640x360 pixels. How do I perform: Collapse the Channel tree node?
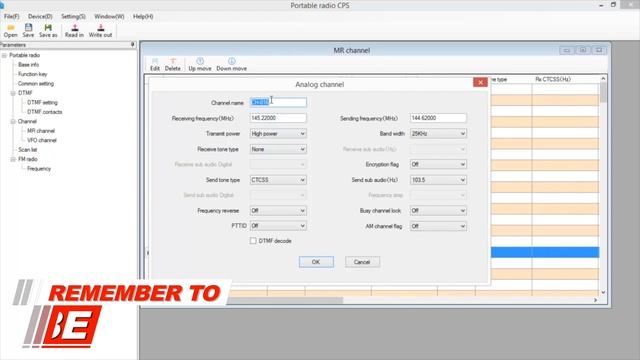coord(13,121)
